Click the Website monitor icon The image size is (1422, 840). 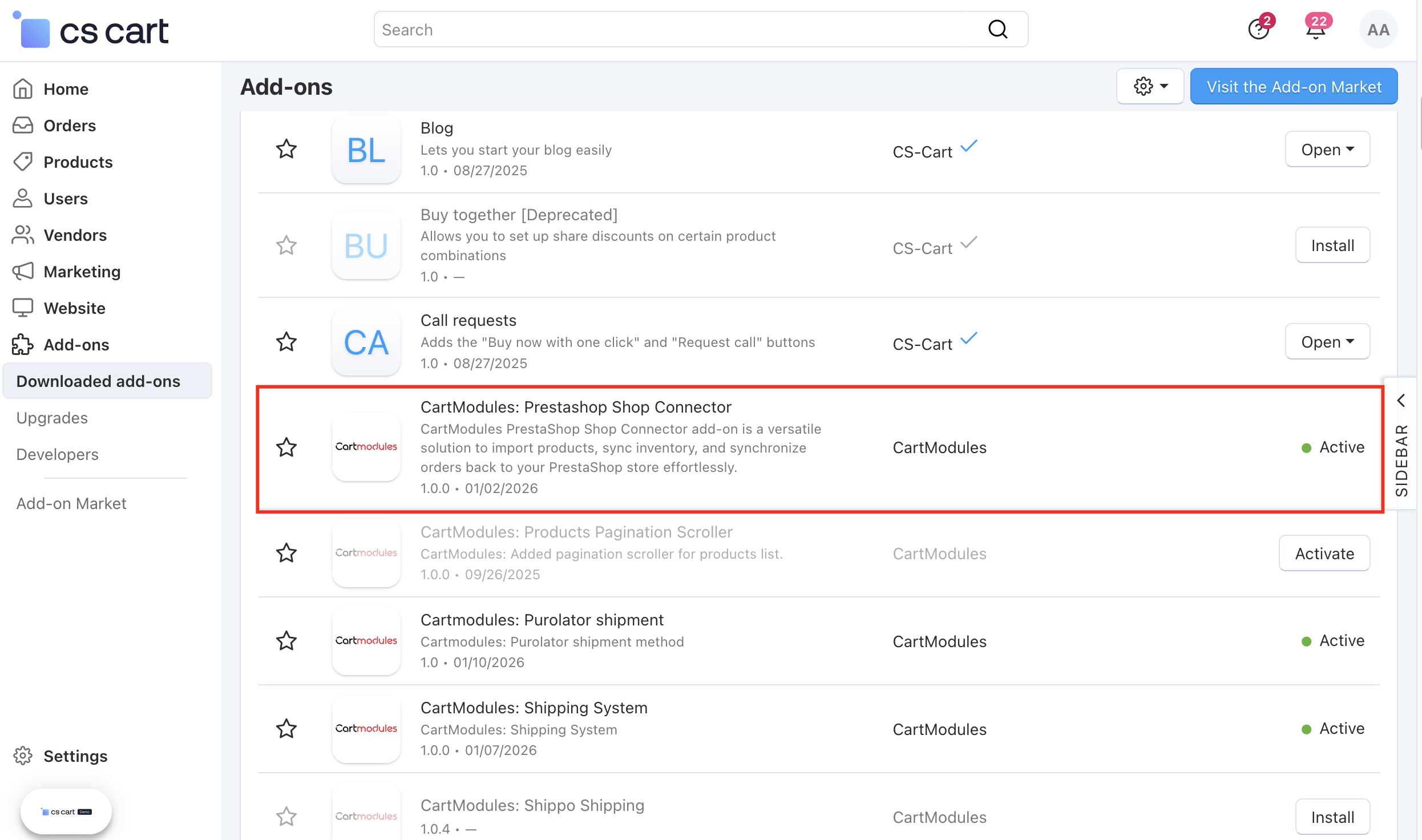point(23,308)
